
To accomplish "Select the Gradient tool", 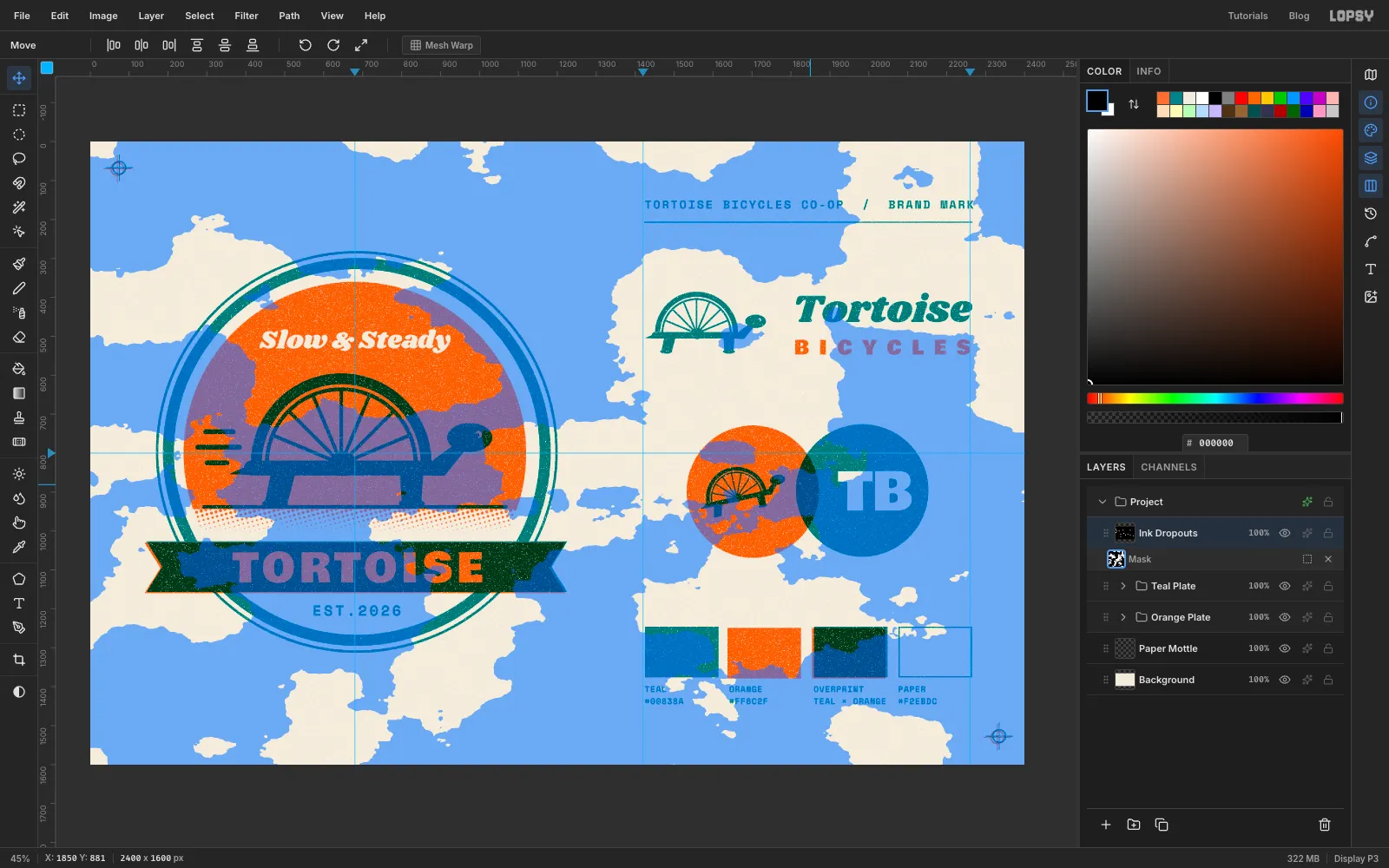I will click(19, 393).
